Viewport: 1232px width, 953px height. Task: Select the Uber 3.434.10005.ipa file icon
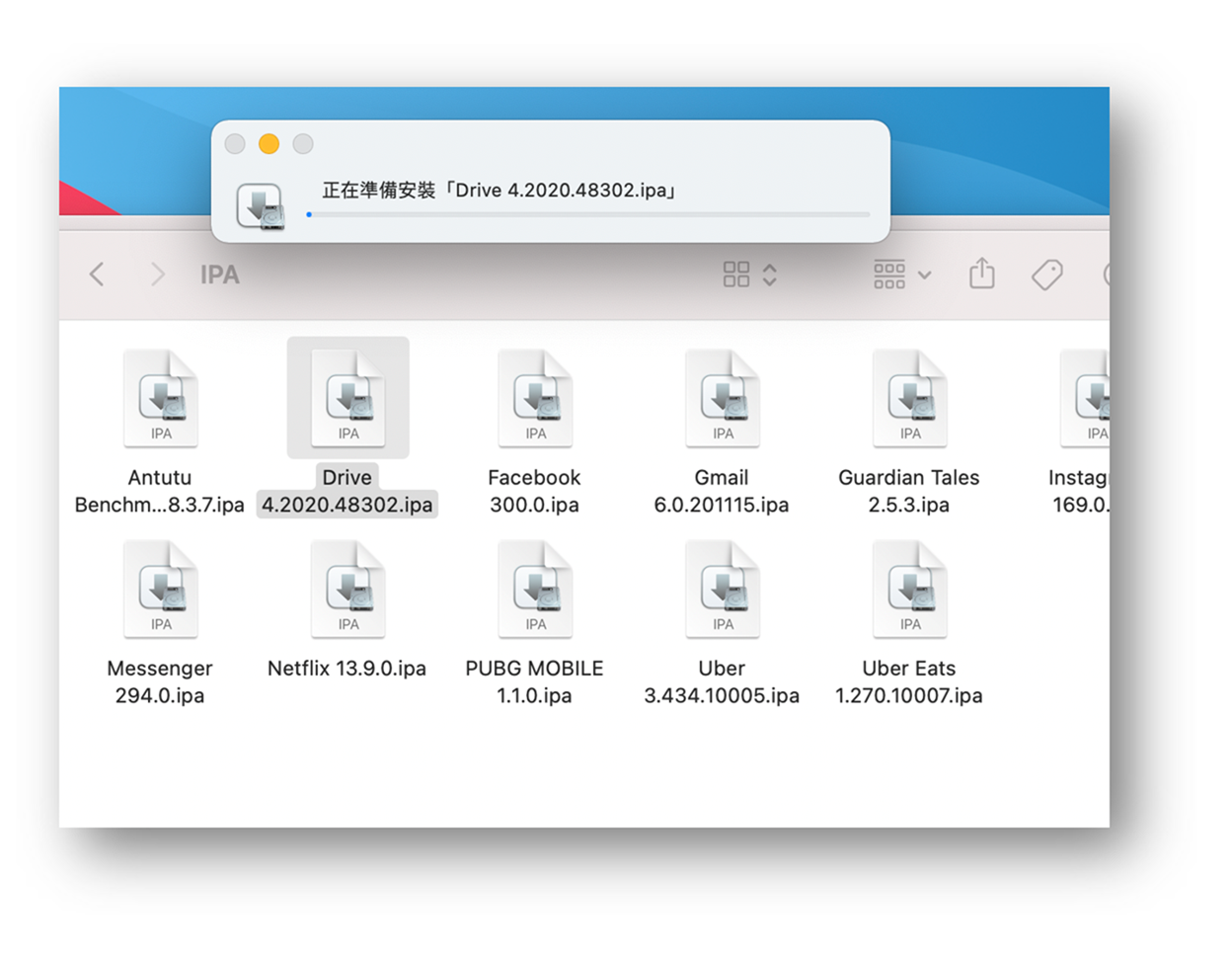(x=723, y=589)
